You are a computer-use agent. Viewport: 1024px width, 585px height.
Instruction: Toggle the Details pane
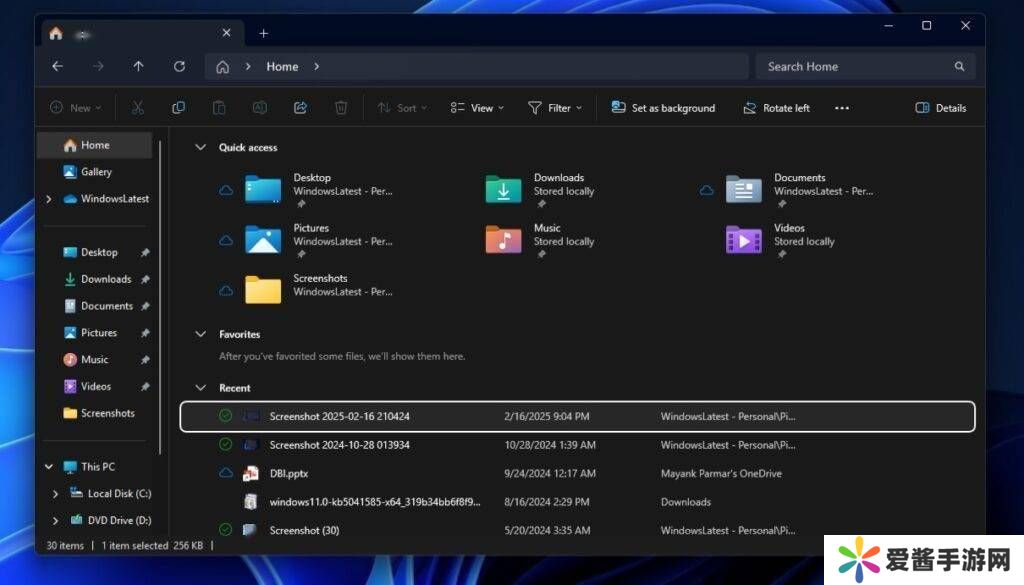(941, 108)
